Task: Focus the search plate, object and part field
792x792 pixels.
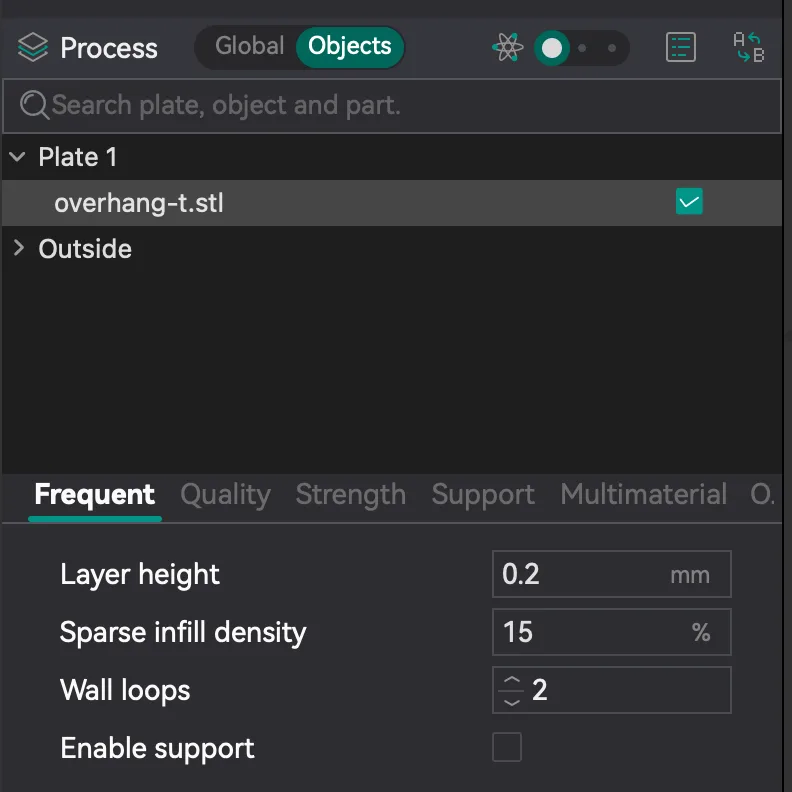Action: coord(392,106)
